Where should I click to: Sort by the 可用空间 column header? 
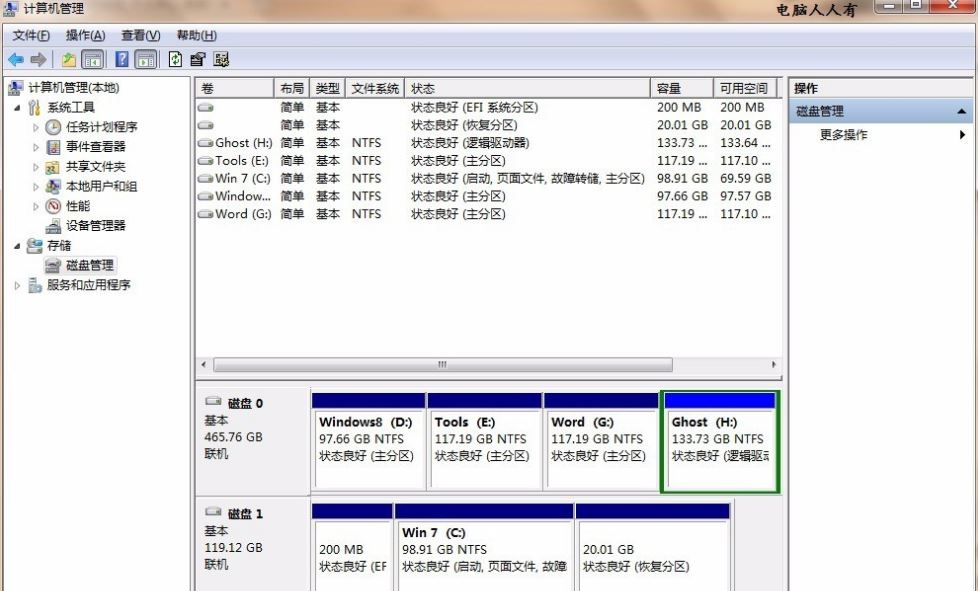(745, 89)
